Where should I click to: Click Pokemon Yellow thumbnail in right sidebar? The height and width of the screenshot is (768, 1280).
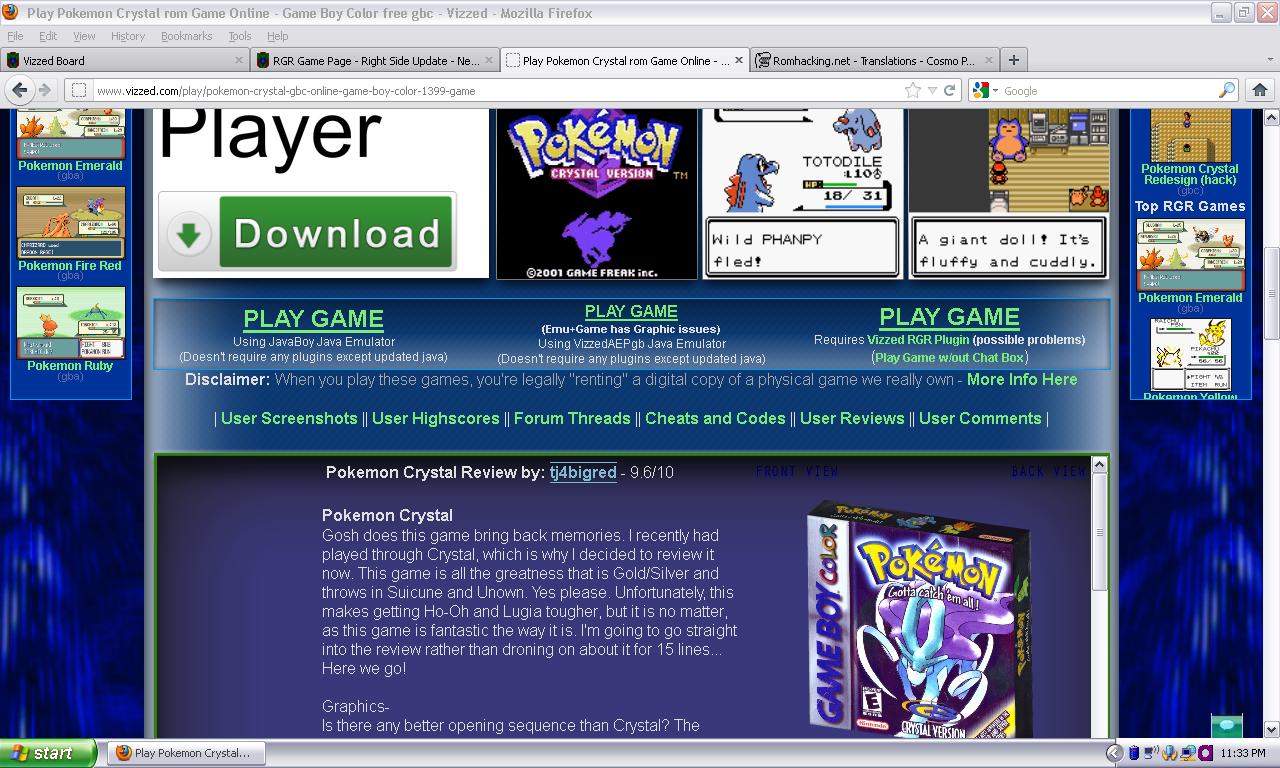(x=1190, y=355)
